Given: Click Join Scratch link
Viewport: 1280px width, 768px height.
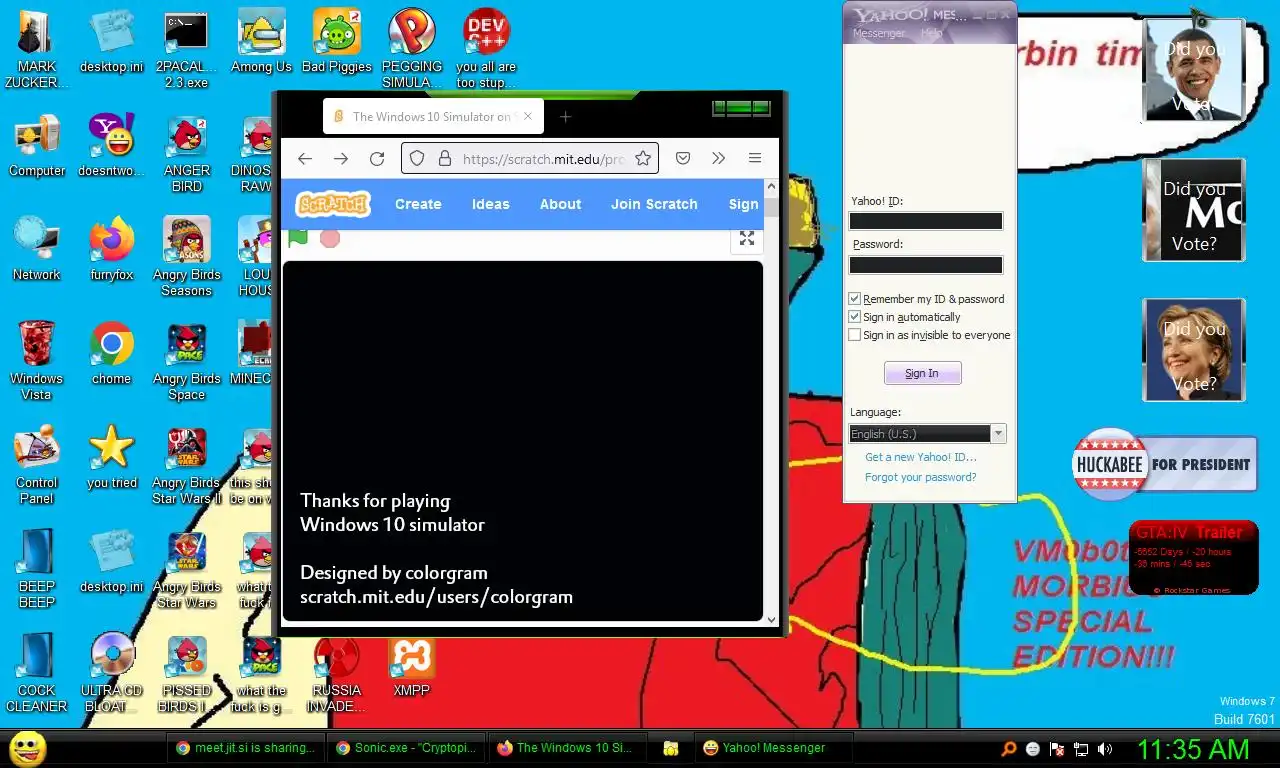Looking at the screenshot, I should pyautogui.click(x=654, y=204).
